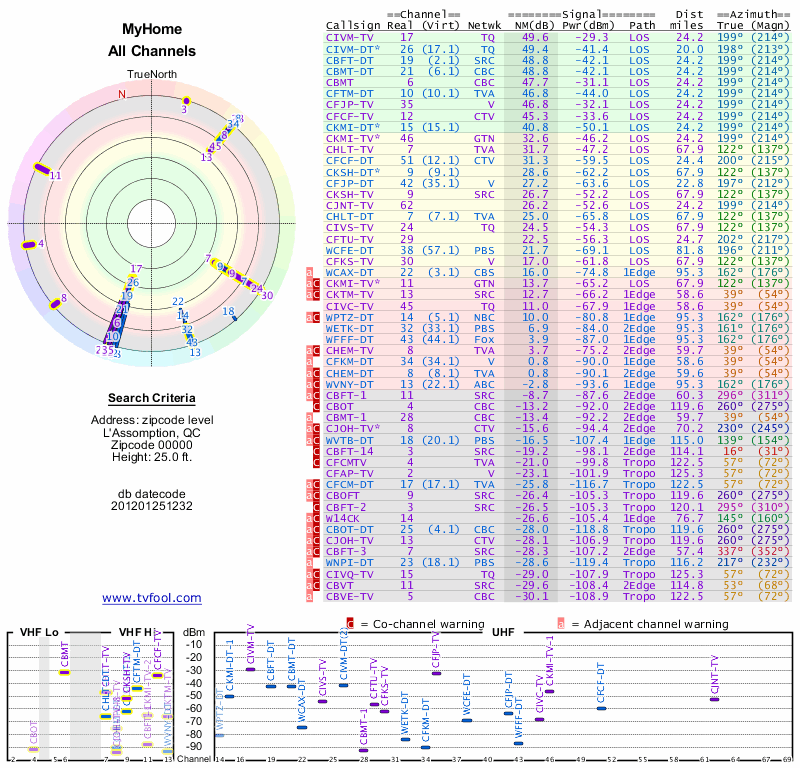
Task: Select the radar marker labeled 18
Action: (x=235, y=318)
